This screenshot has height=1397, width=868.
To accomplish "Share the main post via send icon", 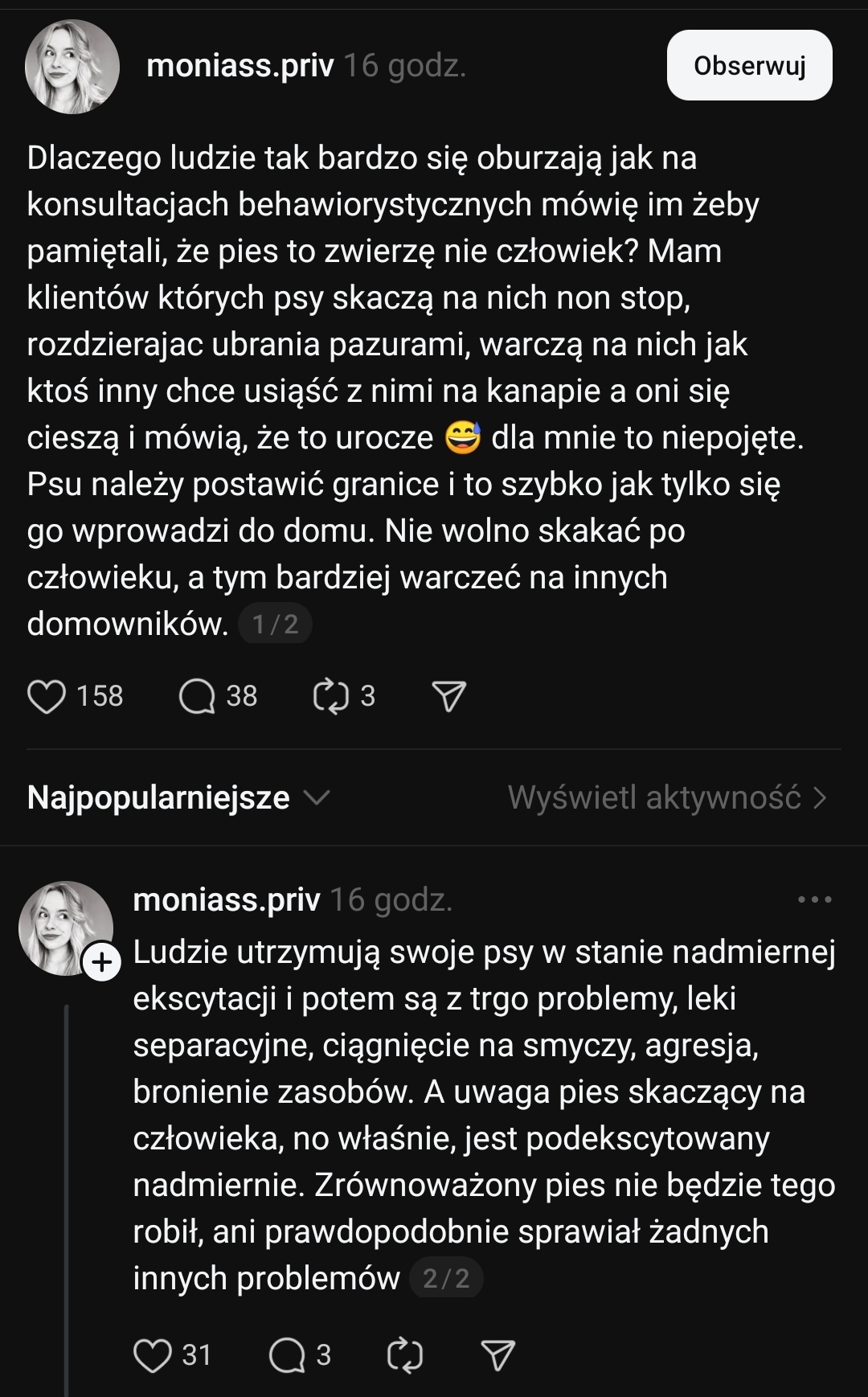I will pos(449,696).
